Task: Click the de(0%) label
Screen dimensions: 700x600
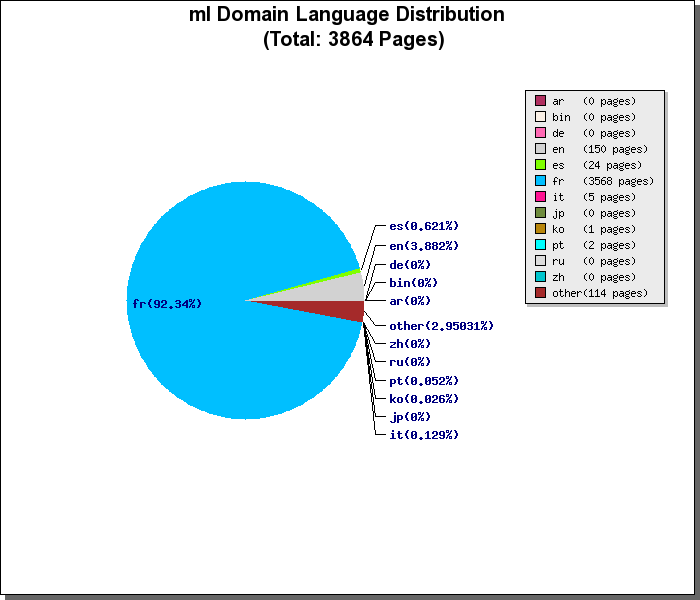Action: click(410, 265)
